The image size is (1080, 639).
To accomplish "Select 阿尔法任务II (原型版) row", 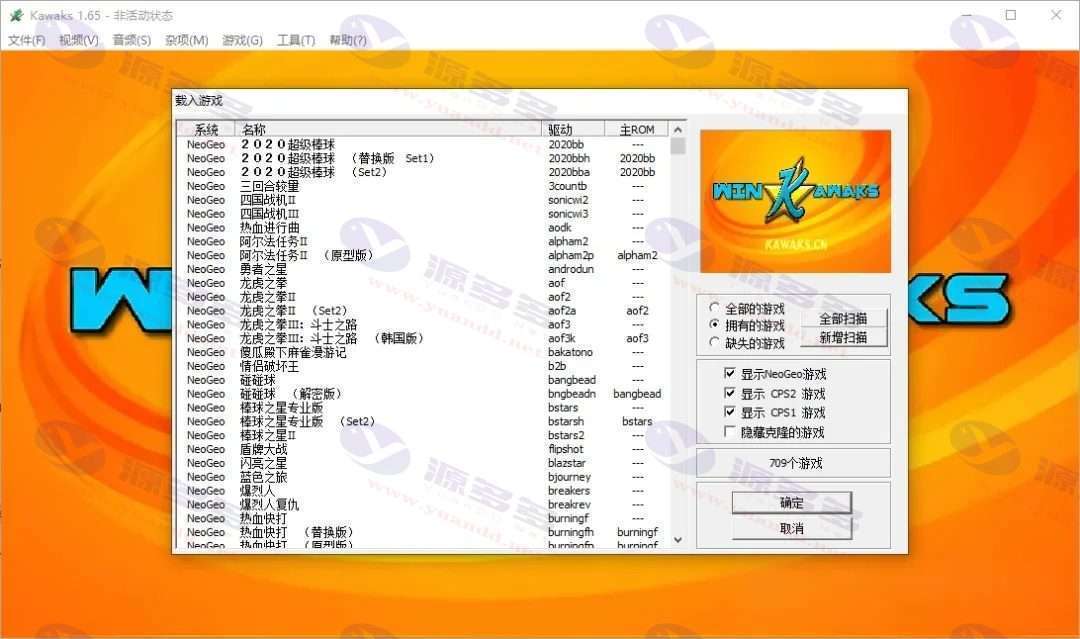I will (422, 255).
